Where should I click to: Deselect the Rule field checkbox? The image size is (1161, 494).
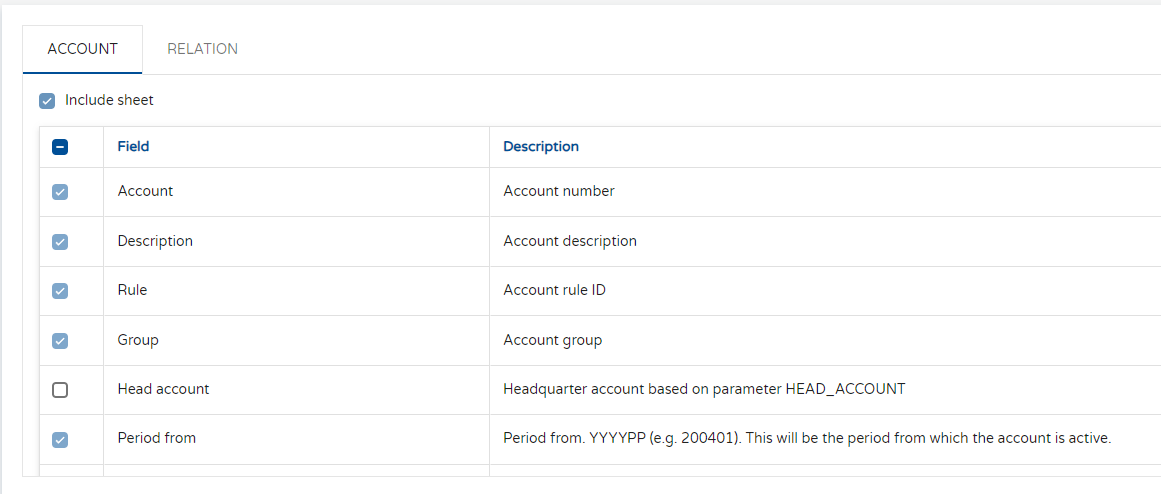point(60,291)
